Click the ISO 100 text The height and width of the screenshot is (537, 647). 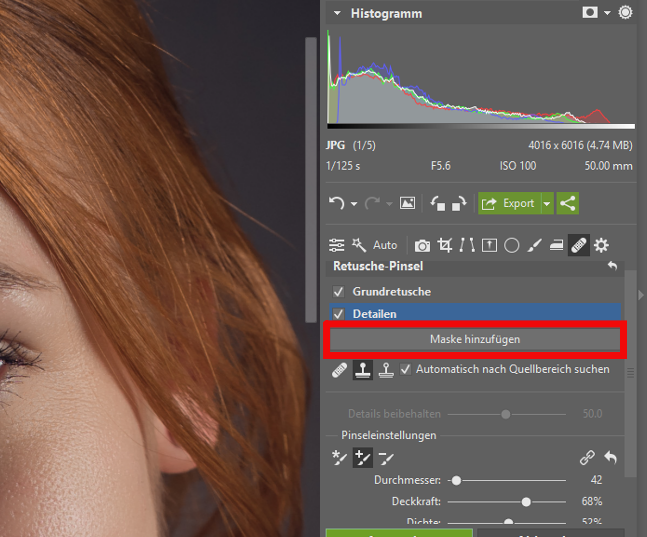click(x=518, y=166)
